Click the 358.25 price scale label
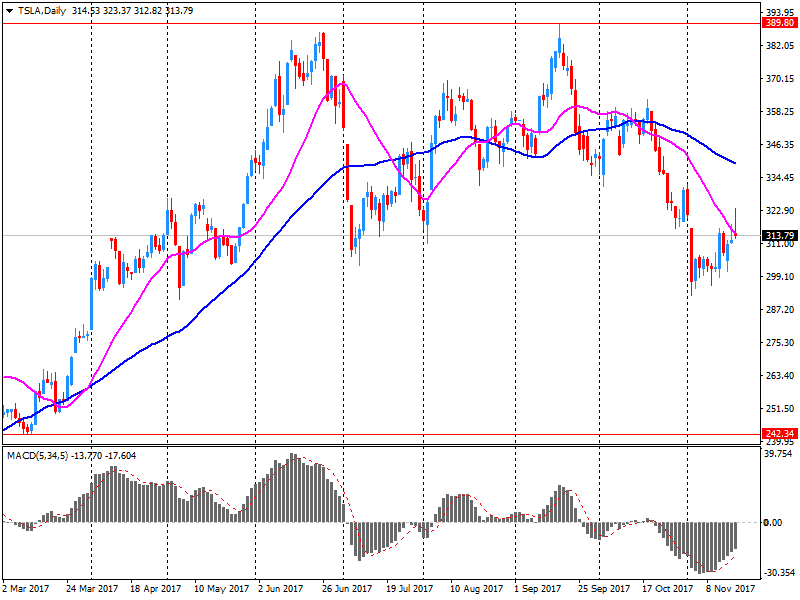This screenshot has height=600, width=800. coord(780,111)
